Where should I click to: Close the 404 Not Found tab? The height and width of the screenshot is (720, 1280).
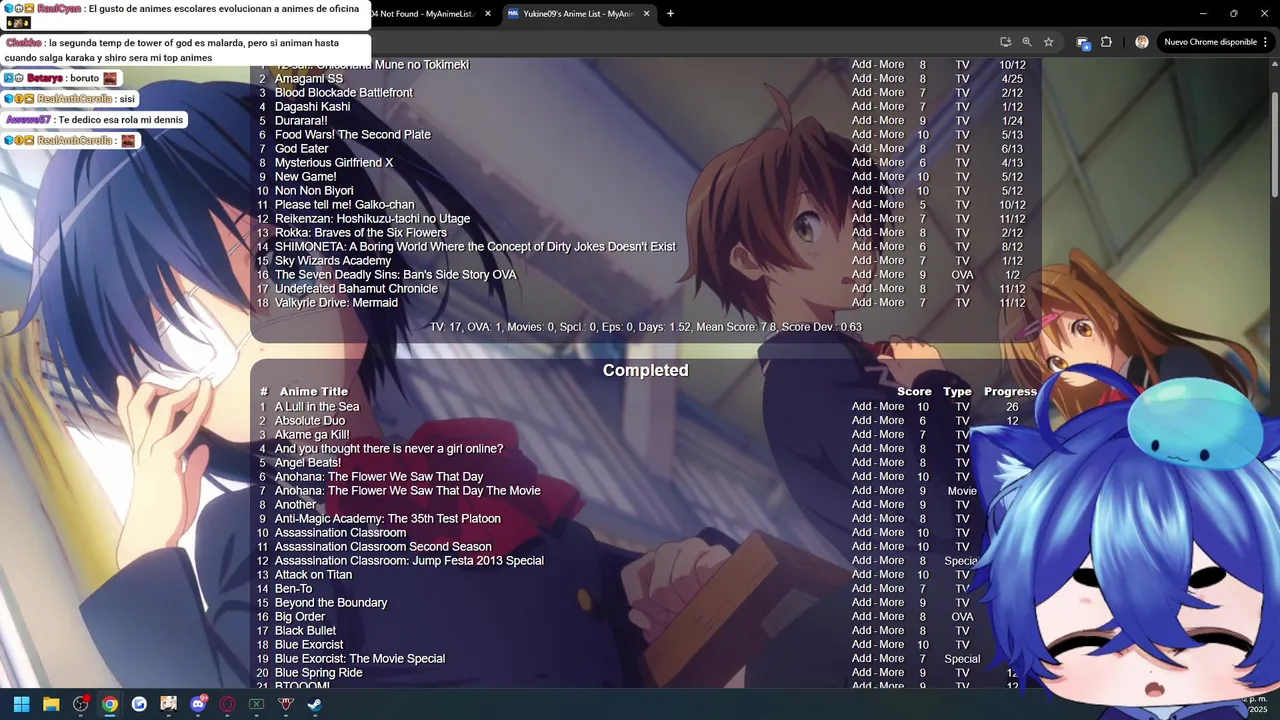tap(488, 14)
